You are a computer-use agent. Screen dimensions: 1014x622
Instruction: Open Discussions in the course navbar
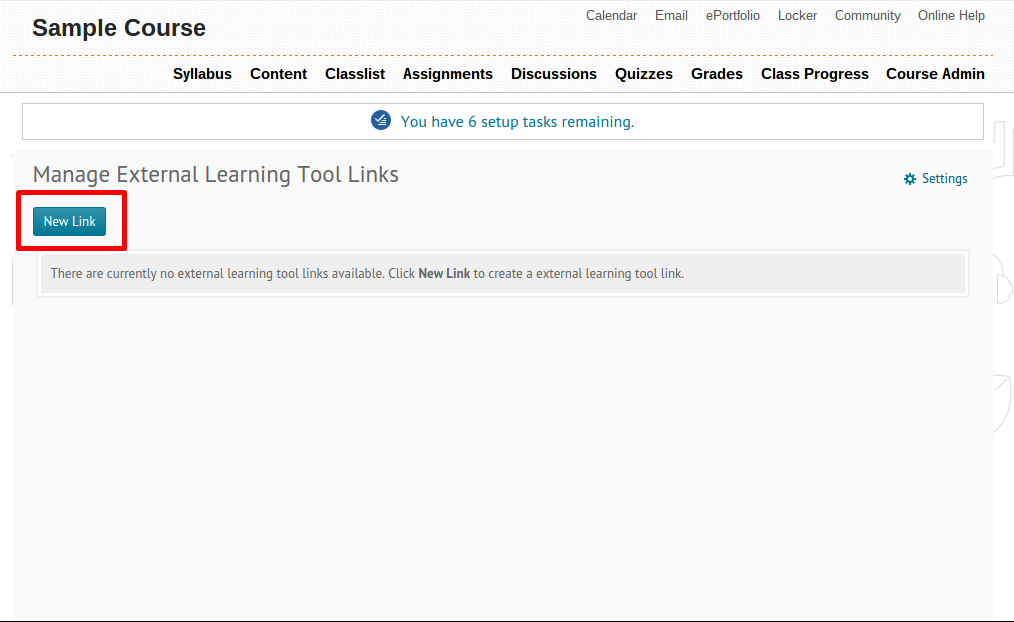pos(554,74)
